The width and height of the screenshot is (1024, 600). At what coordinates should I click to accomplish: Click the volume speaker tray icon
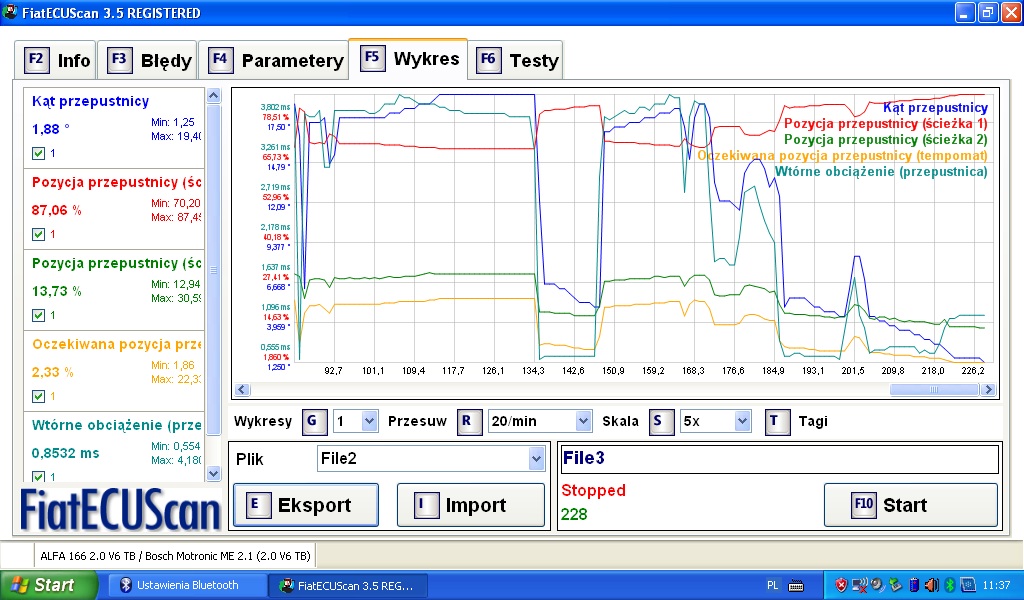click(x=931, y=585)
